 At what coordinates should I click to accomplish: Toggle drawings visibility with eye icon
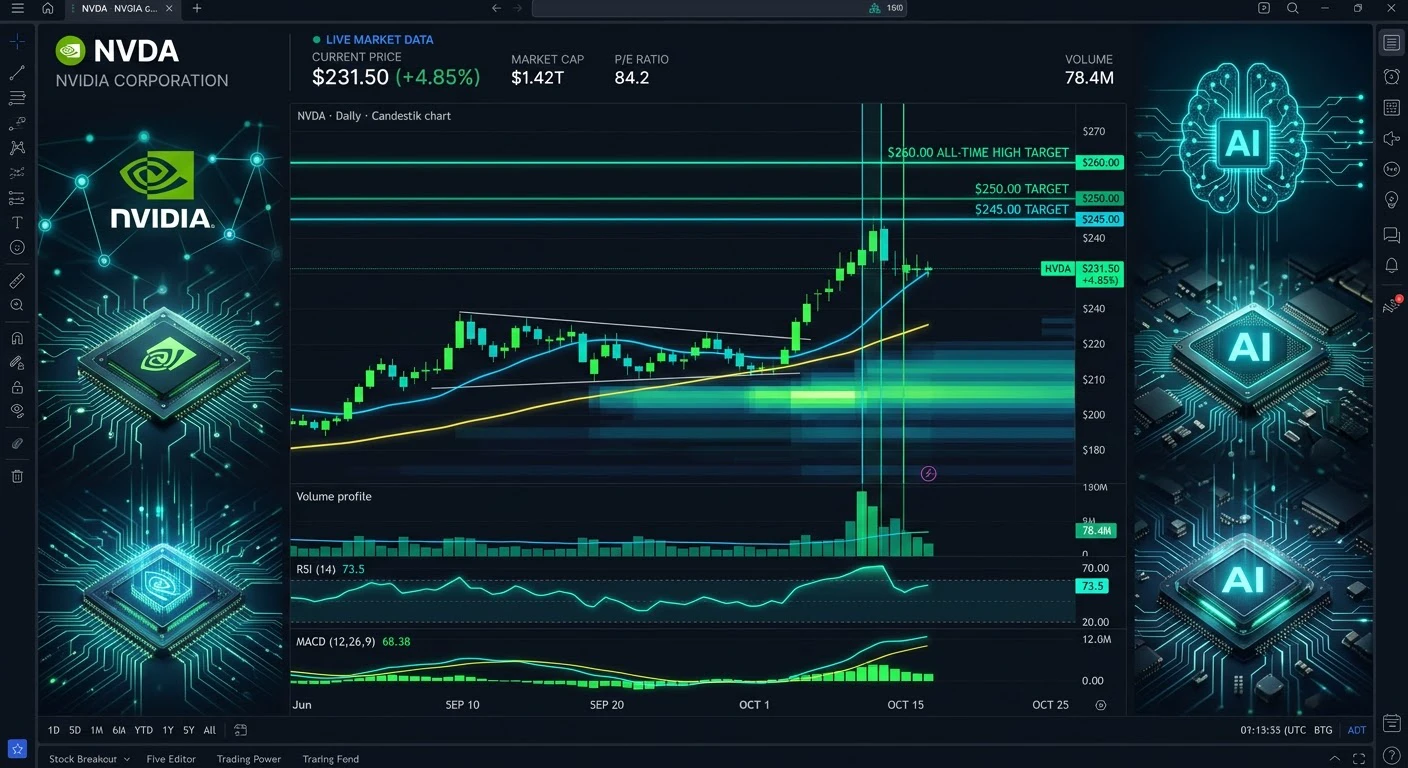pyautogui.click(x=17, y=411)
